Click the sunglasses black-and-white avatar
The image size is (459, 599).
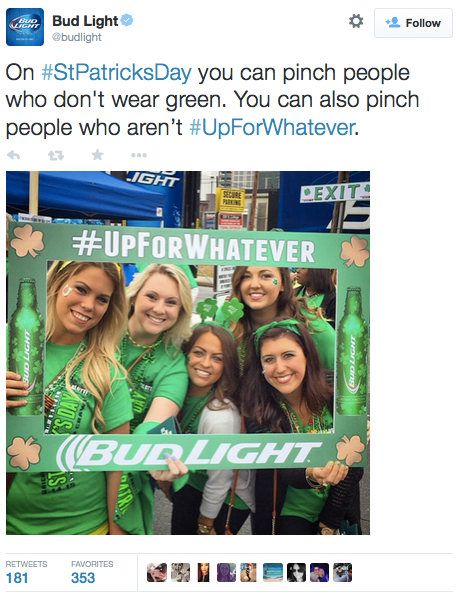(x=296, y=572)
